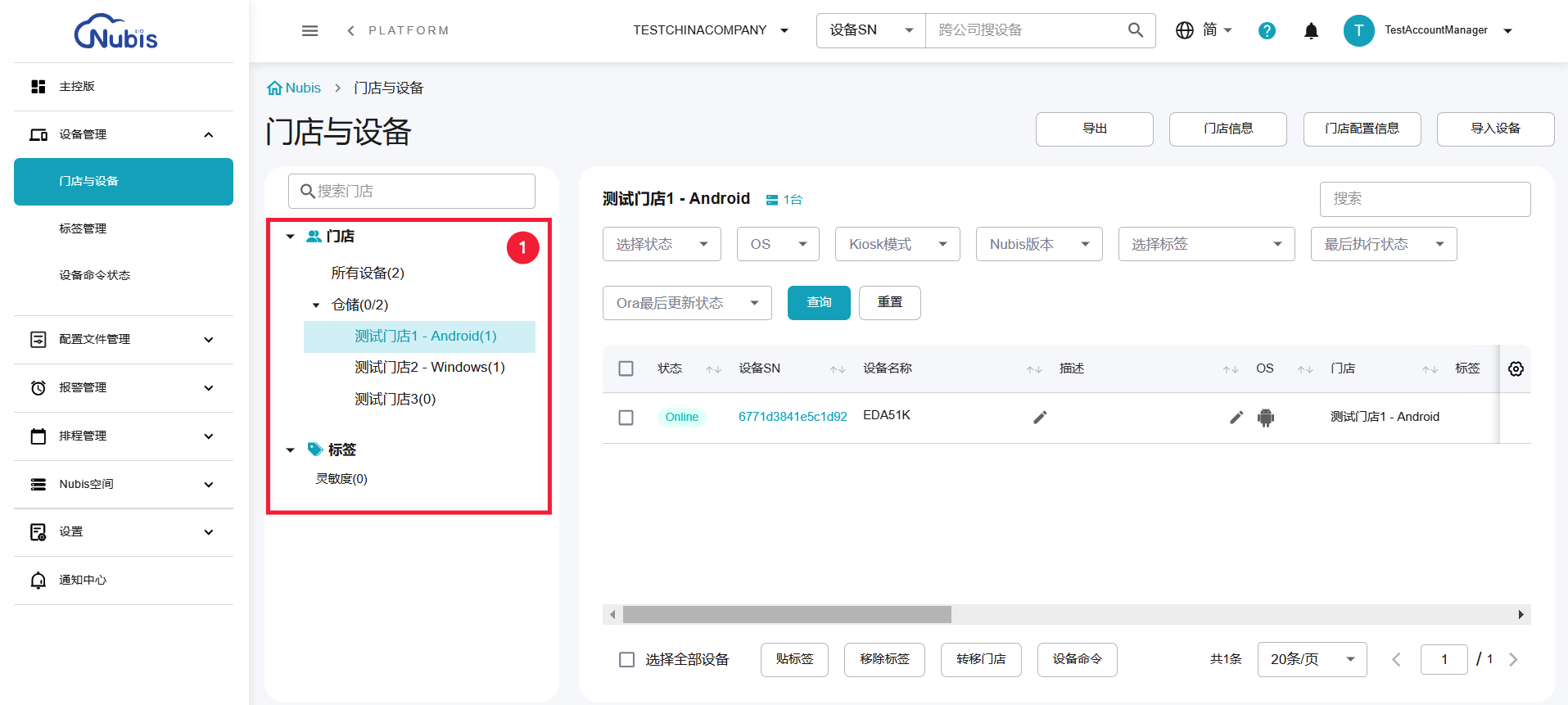Open notifications bell icon
Image resolution: width=1568 pixels, height=705 pixels.
[1311, 30]
